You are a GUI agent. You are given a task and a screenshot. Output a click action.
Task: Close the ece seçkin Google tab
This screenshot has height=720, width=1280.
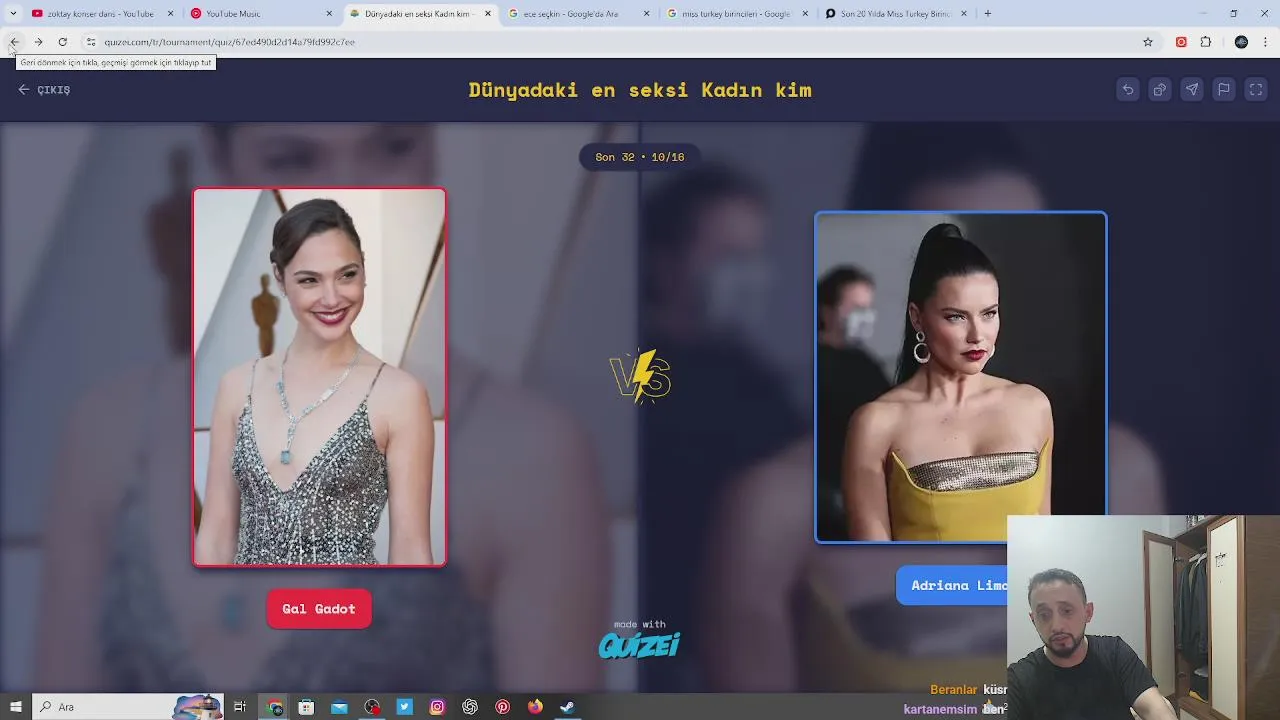(647, 14)
